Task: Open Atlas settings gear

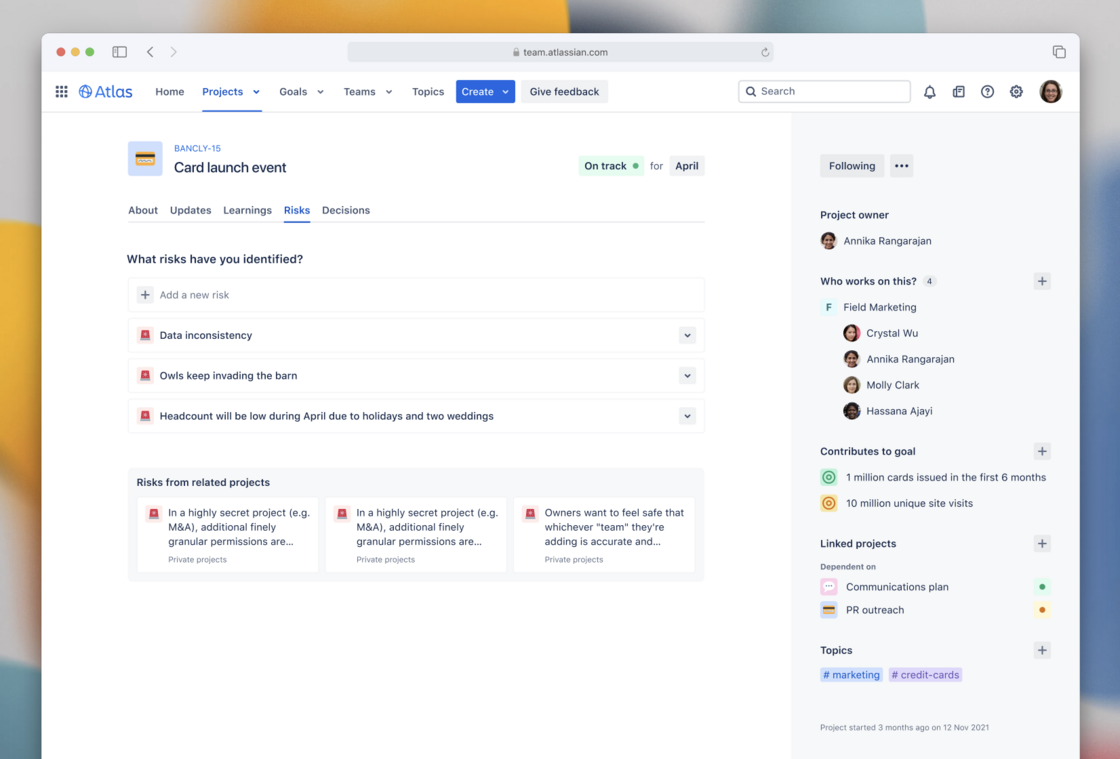Action: (1016, 91)
